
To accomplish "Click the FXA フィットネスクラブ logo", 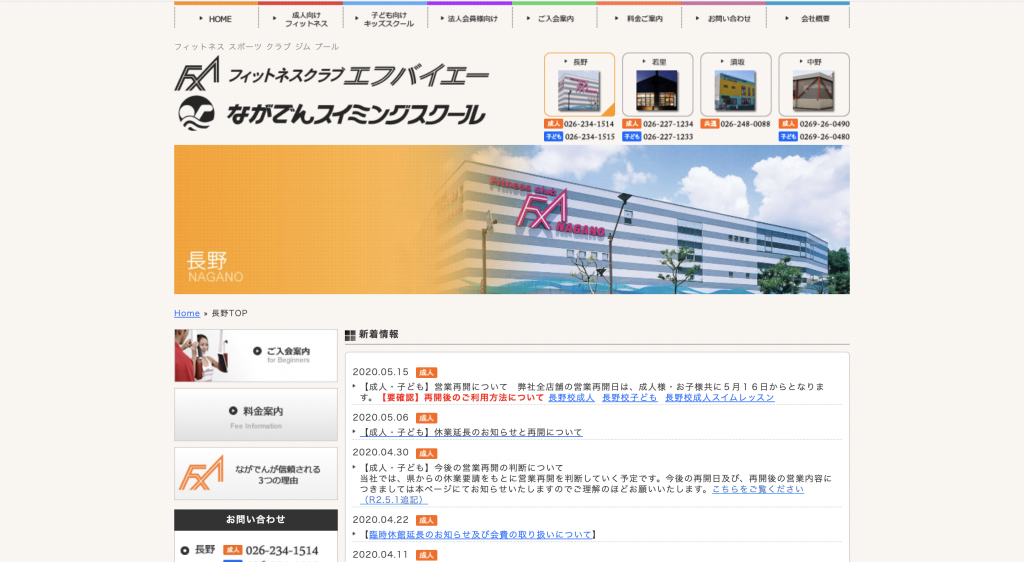I will point(330,74).
